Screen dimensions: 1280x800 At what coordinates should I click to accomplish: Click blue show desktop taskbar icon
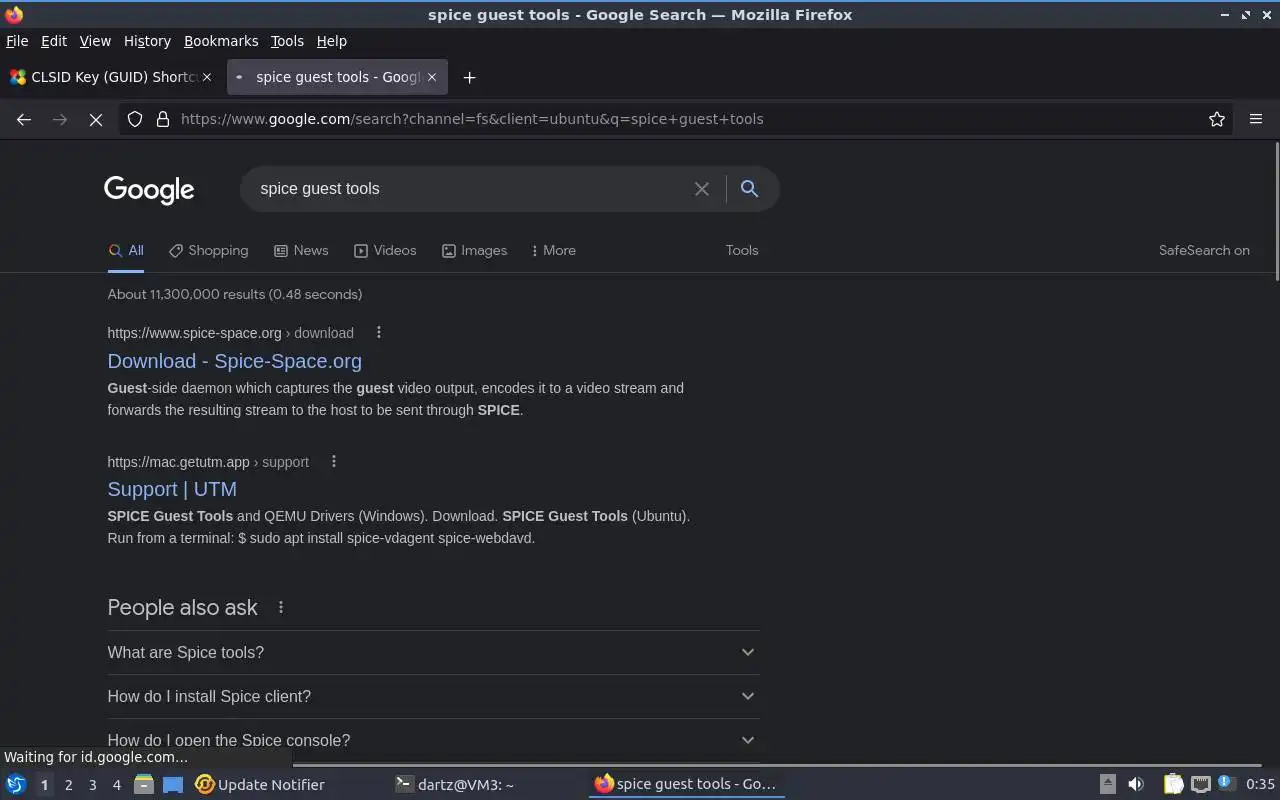[173, 785]
